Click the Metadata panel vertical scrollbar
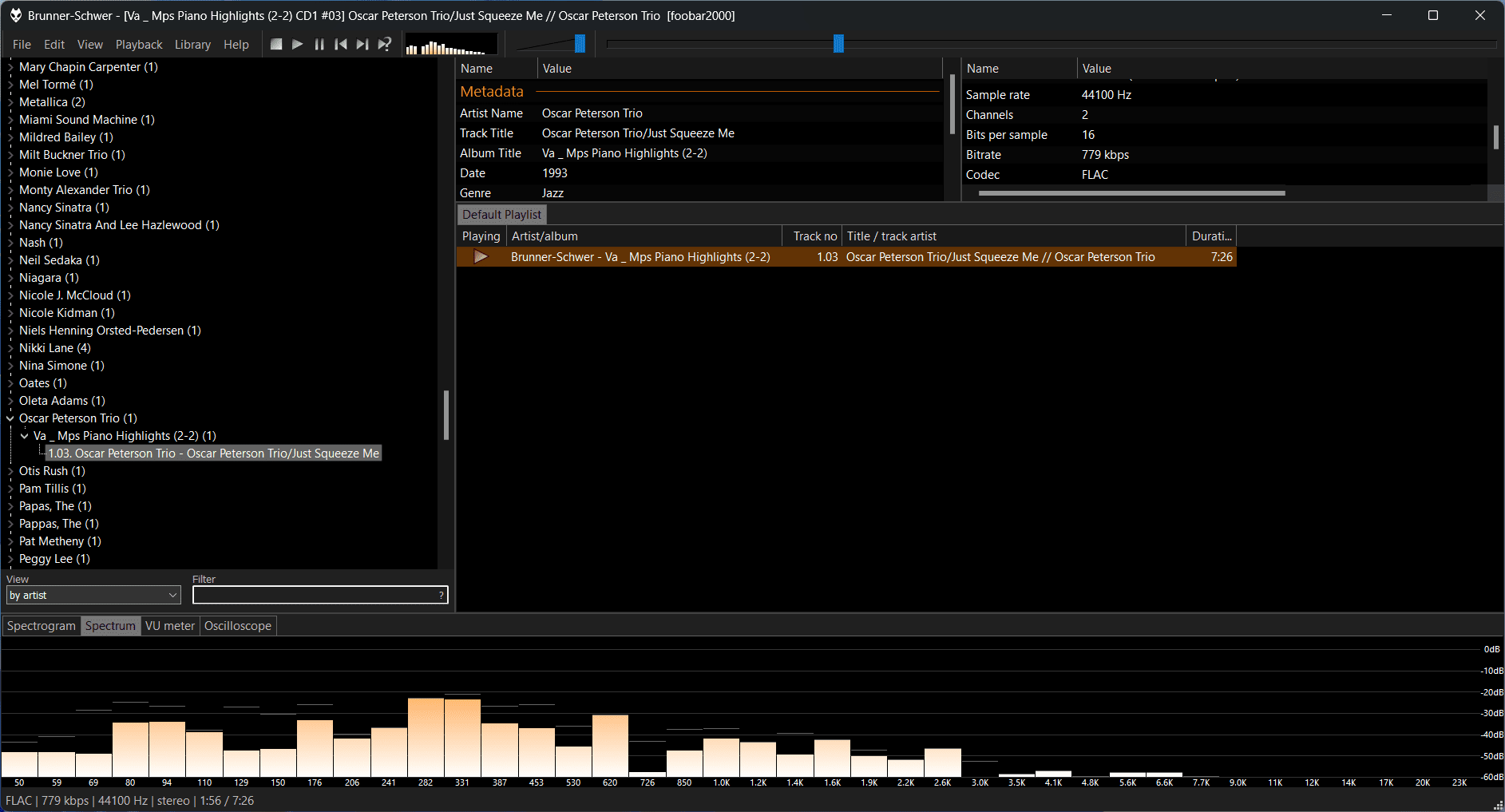 [952, 104]
